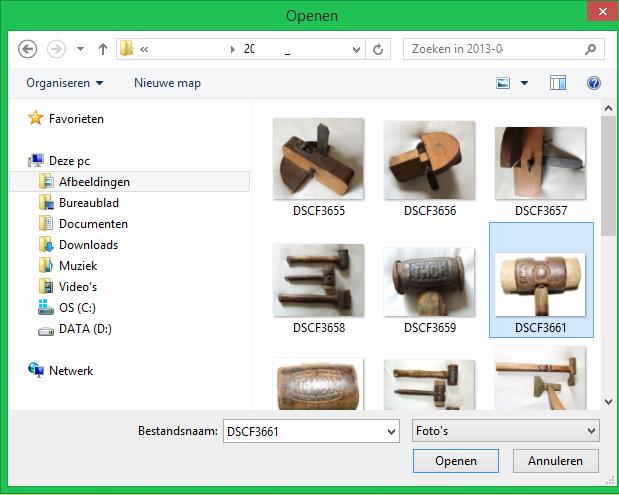Expand the Bestandsnaam dropdown arrow
The image size is (619, 495).
[x=391, y=431]
